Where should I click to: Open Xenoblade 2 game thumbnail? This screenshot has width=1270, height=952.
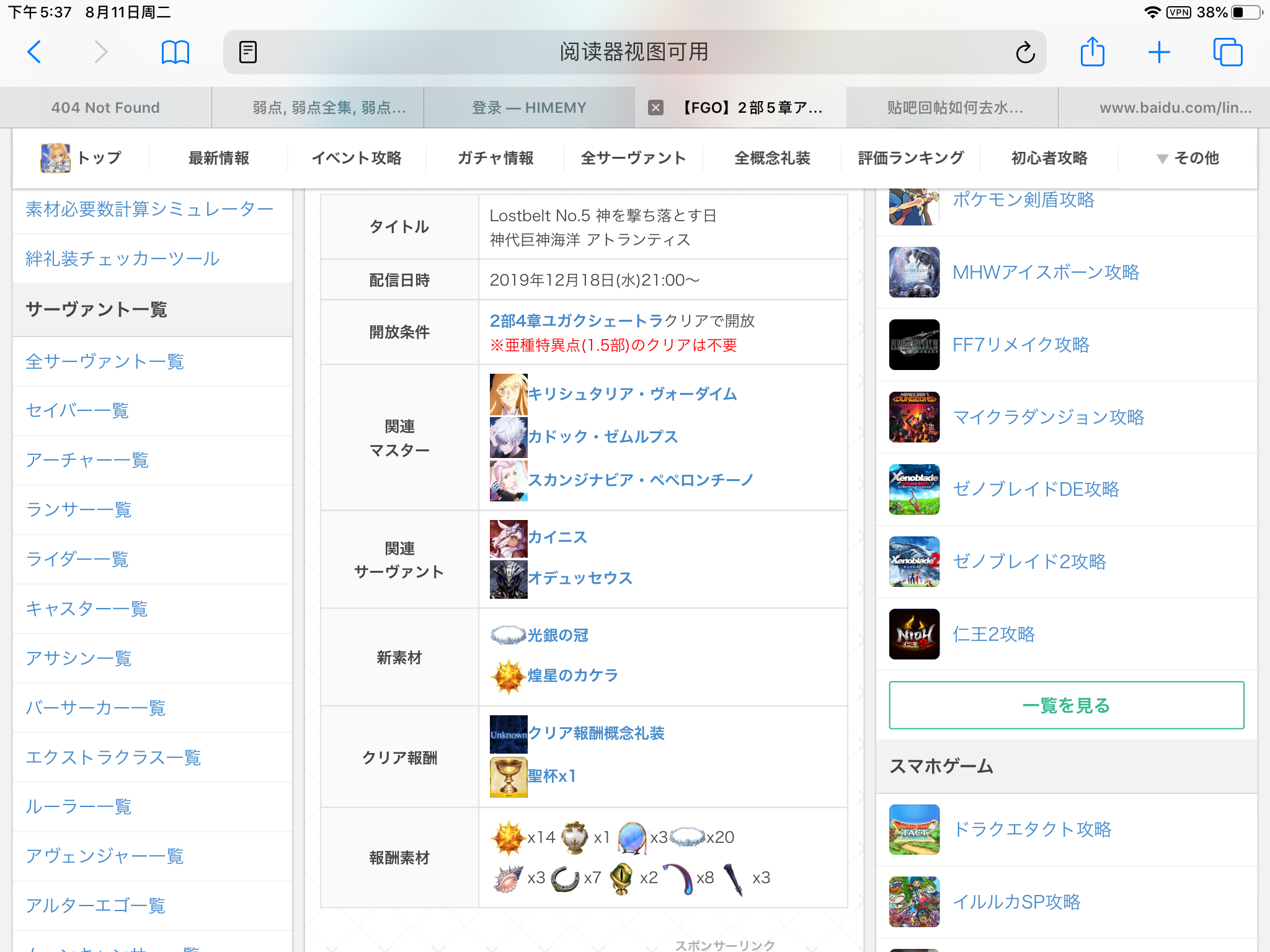point(914,562)
